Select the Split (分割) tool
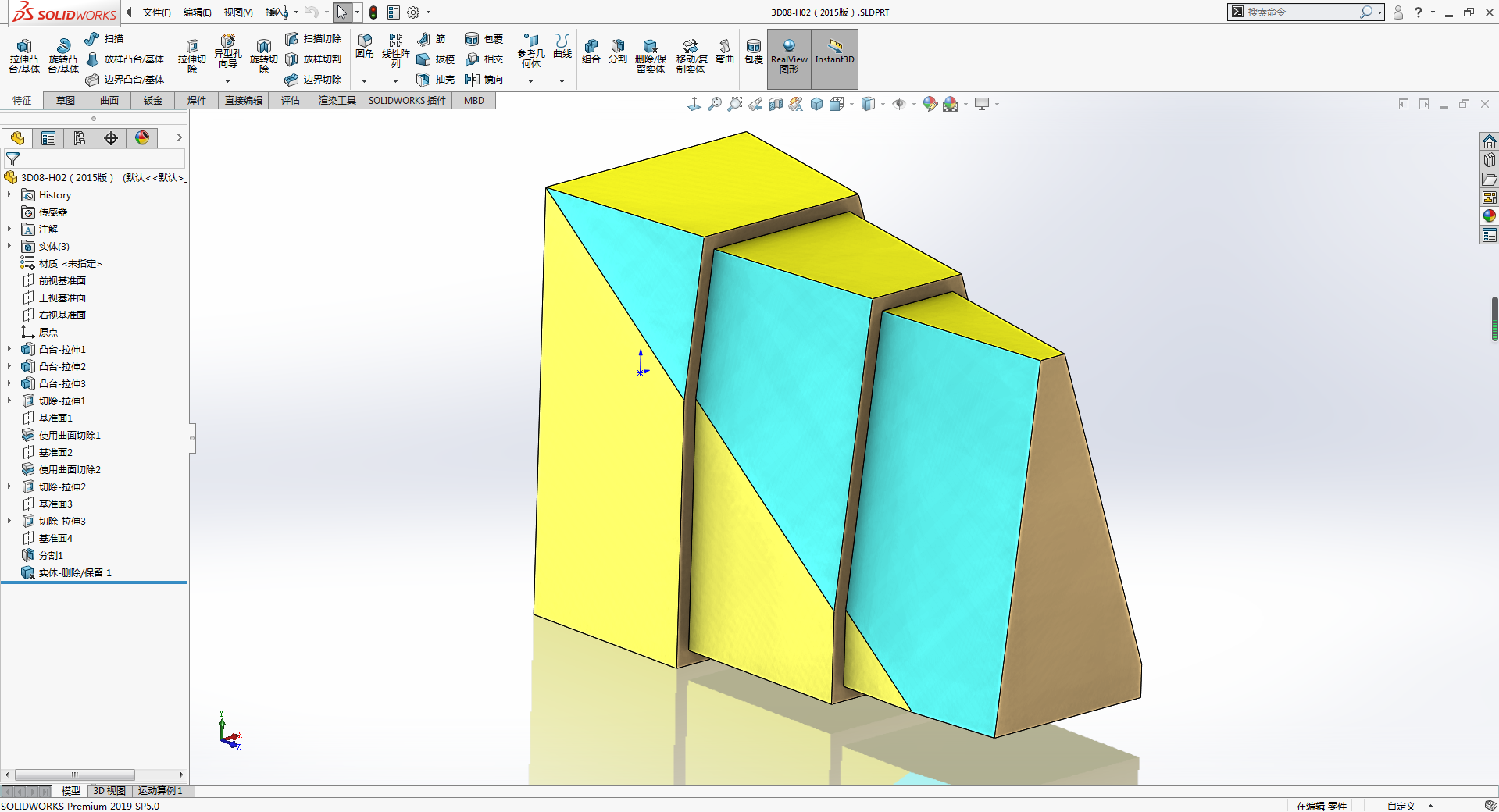The width and height of the screenshot is (1499, 812). coord(618,51)
